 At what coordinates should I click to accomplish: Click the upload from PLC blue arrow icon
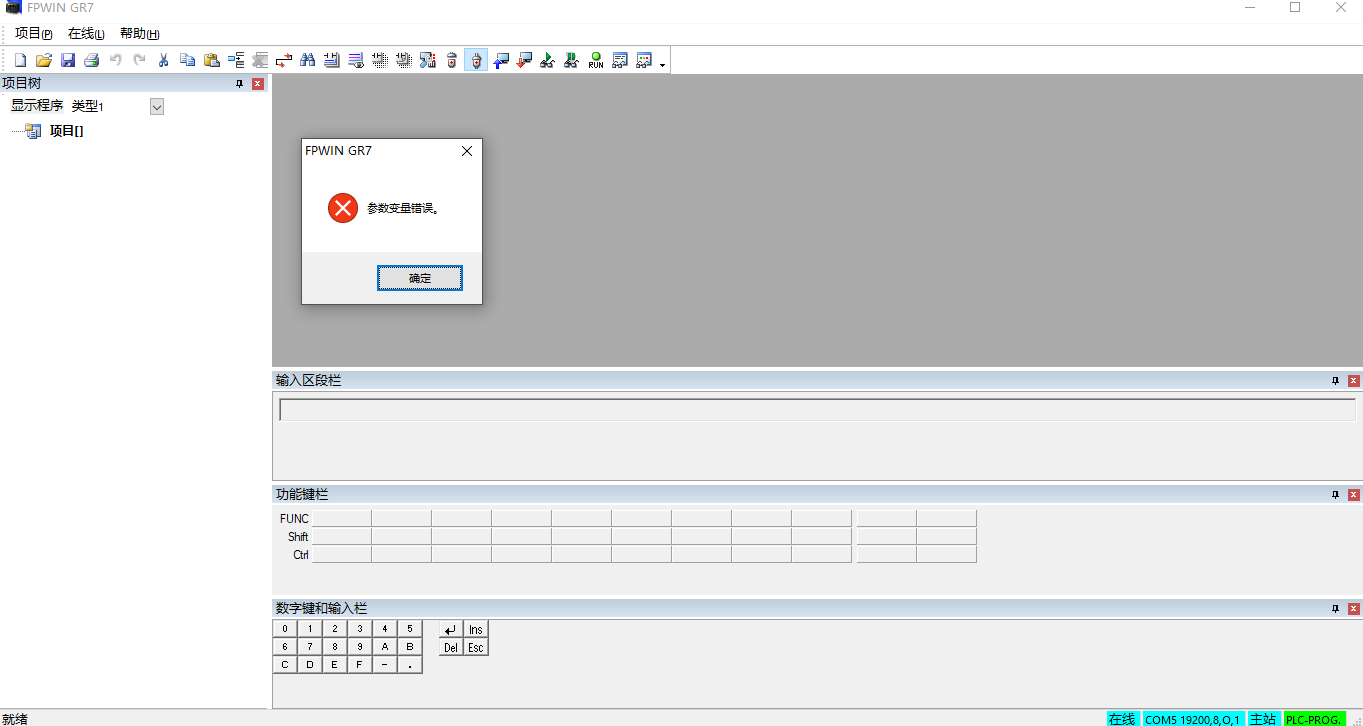pos(500,60)
